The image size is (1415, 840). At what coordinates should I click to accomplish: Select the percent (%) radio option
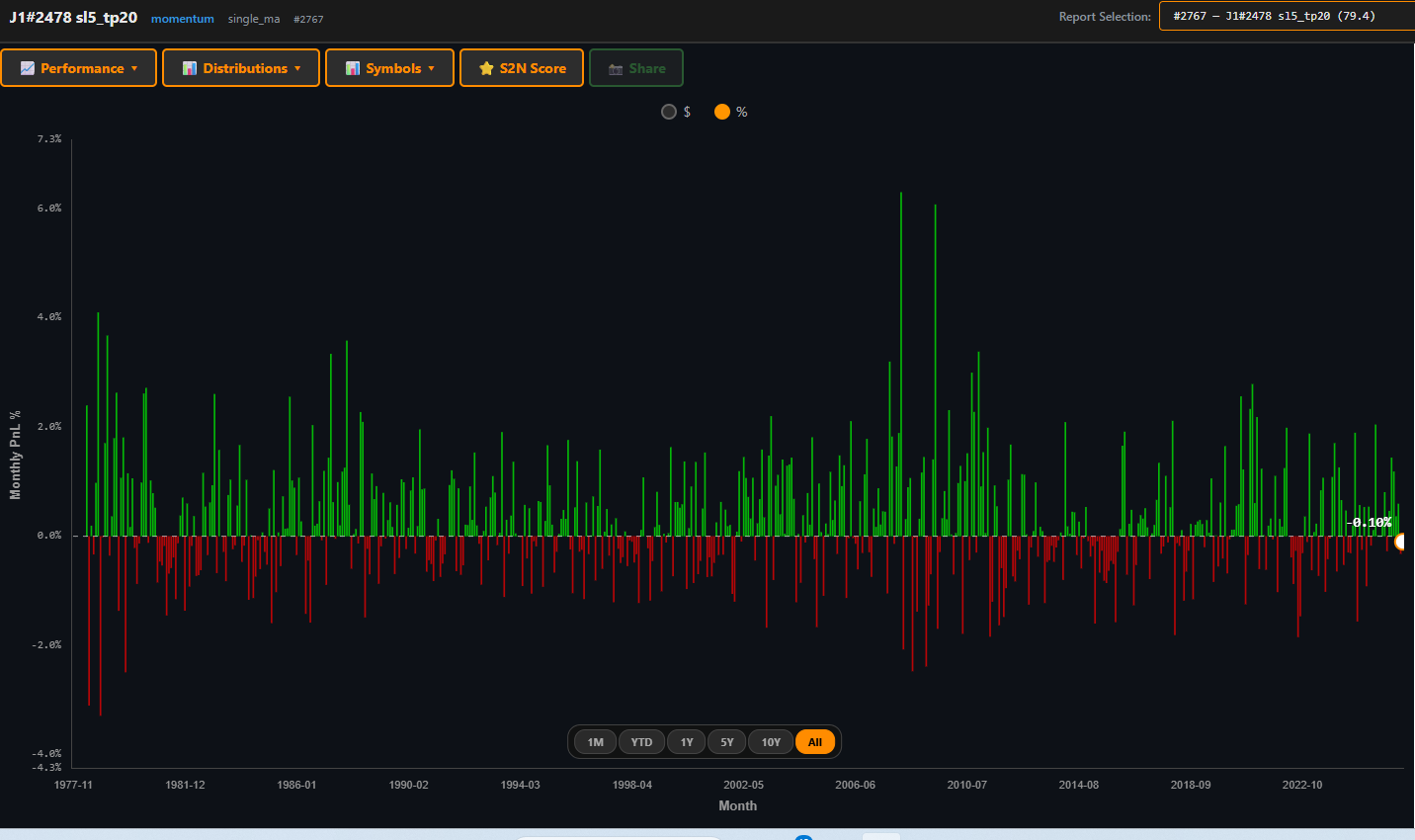pyautogui.click(x=722, y=112)
